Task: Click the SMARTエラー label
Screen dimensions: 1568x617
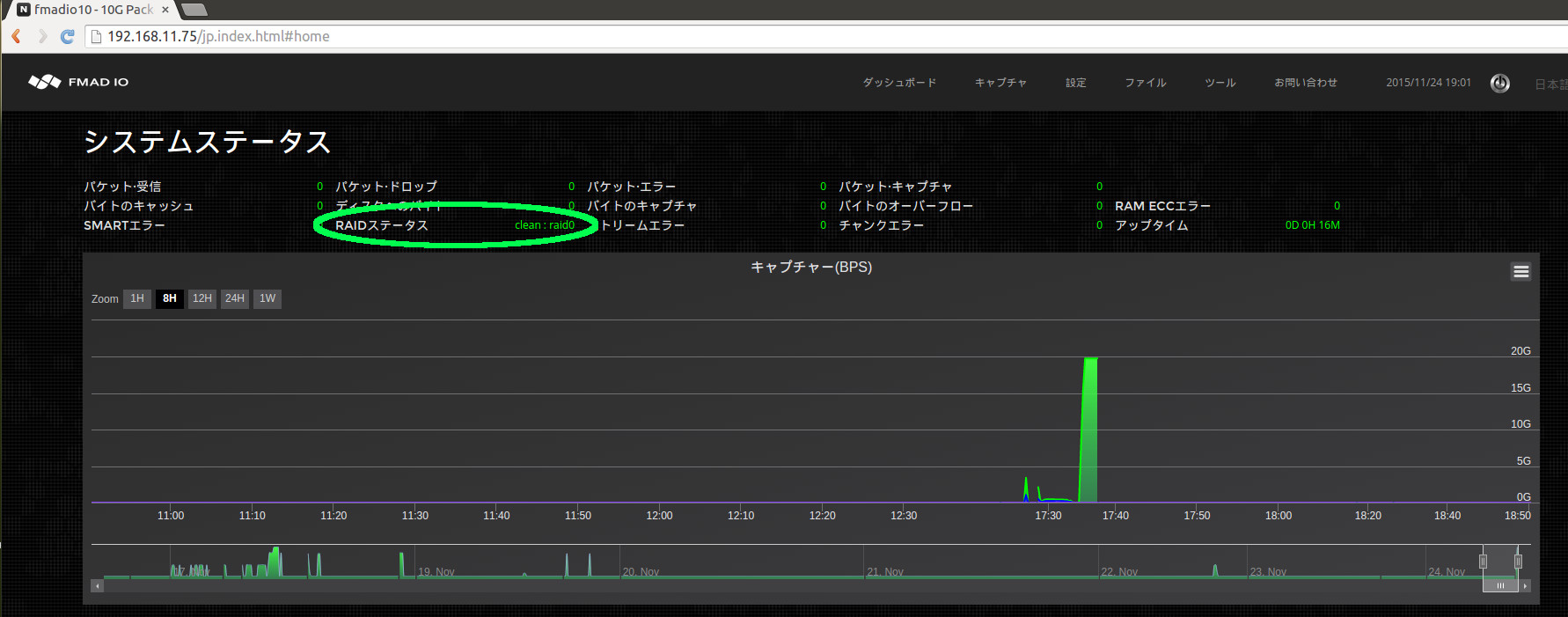Action: 124,225
